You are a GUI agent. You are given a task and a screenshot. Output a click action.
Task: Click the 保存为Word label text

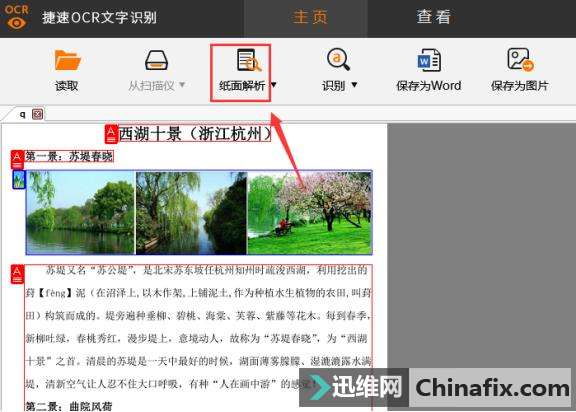[x=429, y=86]
